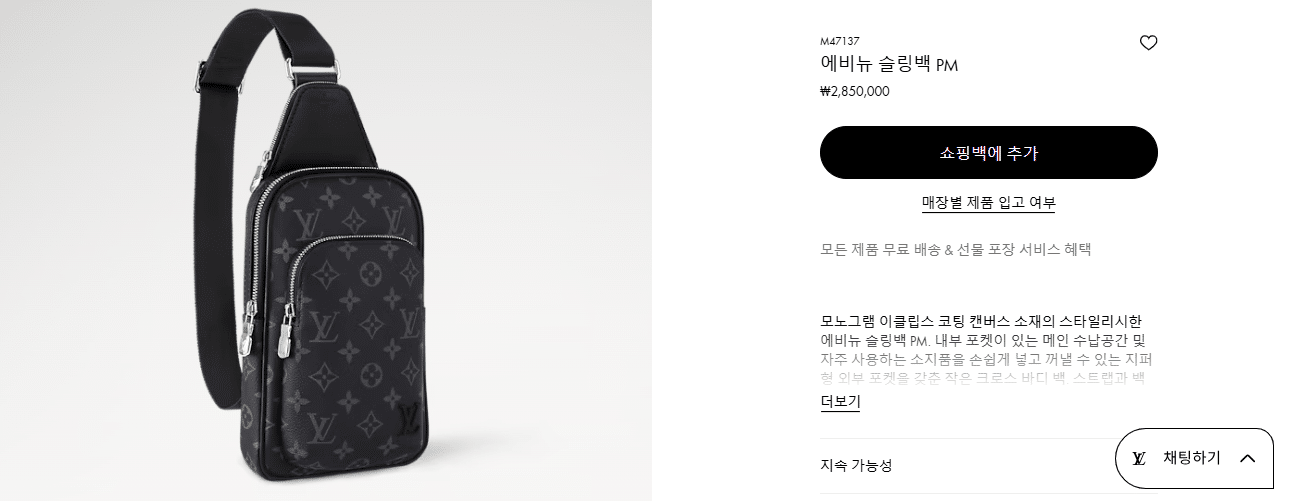Viewport: 1313px width, 501px height.
Task: Open the 채팅하기 chat widget
Action: 1194,458
